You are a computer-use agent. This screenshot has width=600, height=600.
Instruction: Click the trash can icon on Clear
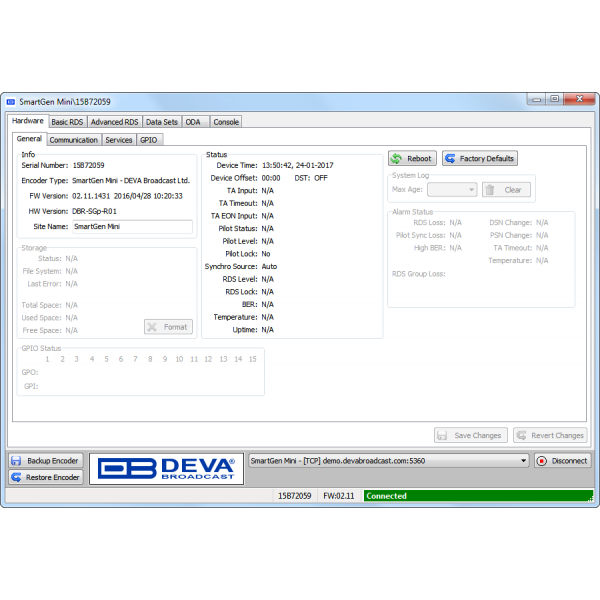click(x=490, y=190)
